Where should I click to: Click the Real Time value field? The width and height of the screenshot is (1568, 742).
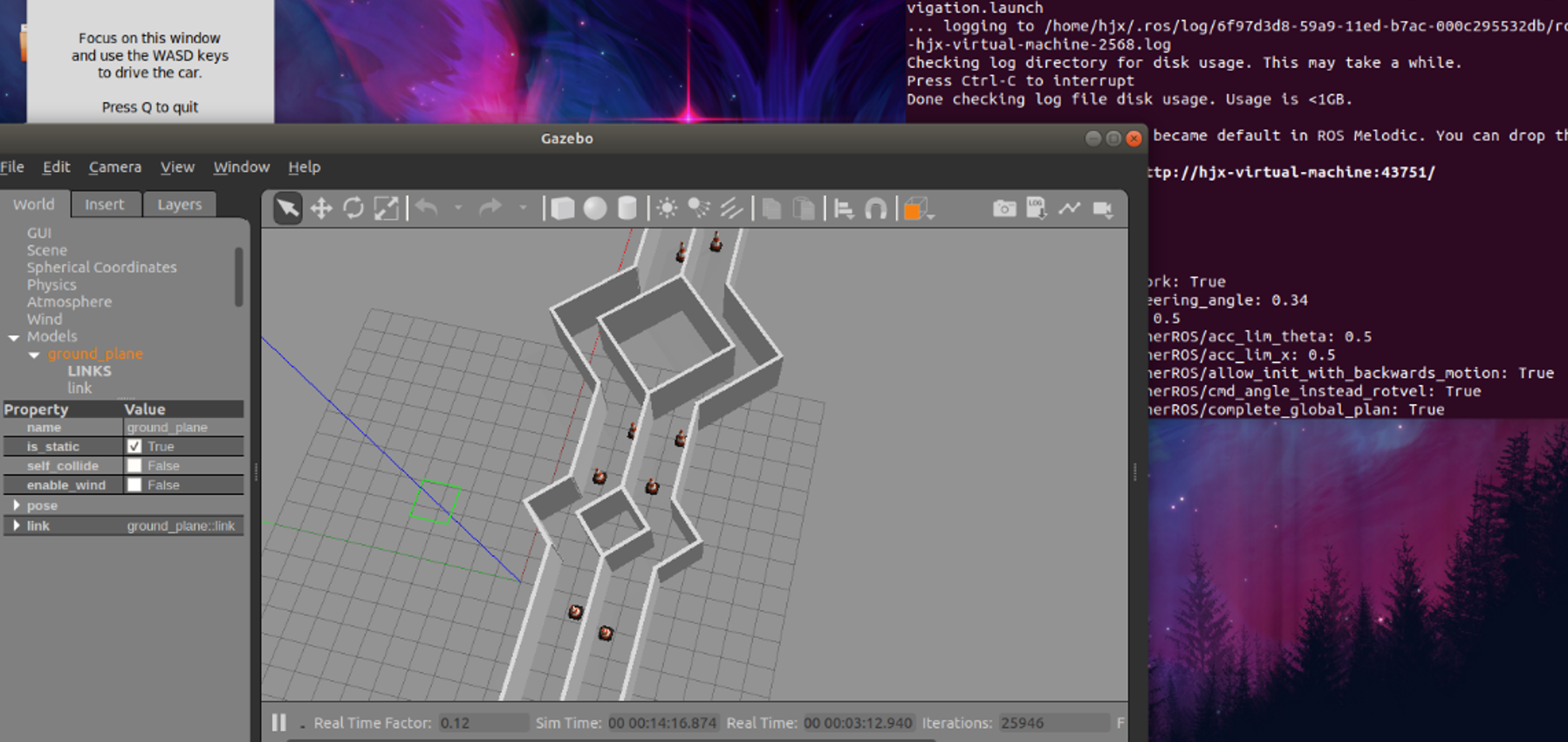858,723
